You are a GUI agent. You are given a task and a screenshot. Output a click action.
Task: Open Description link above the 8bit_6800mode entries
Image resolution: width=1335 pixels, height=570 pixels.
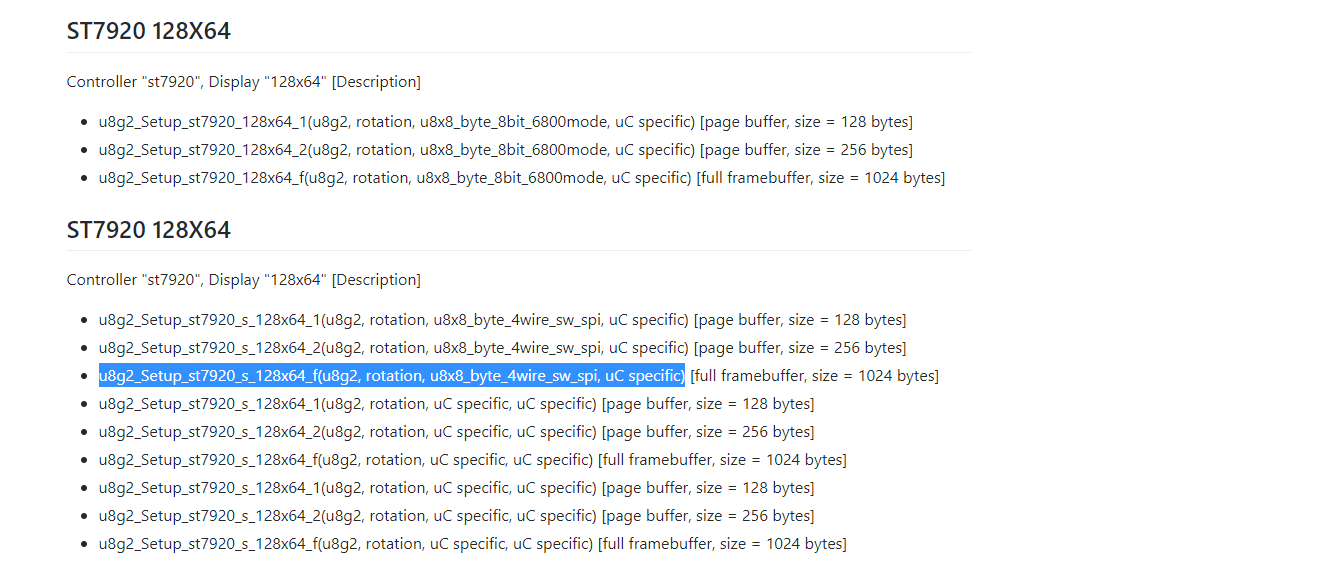pyautogui.click(x=376, y=82)
